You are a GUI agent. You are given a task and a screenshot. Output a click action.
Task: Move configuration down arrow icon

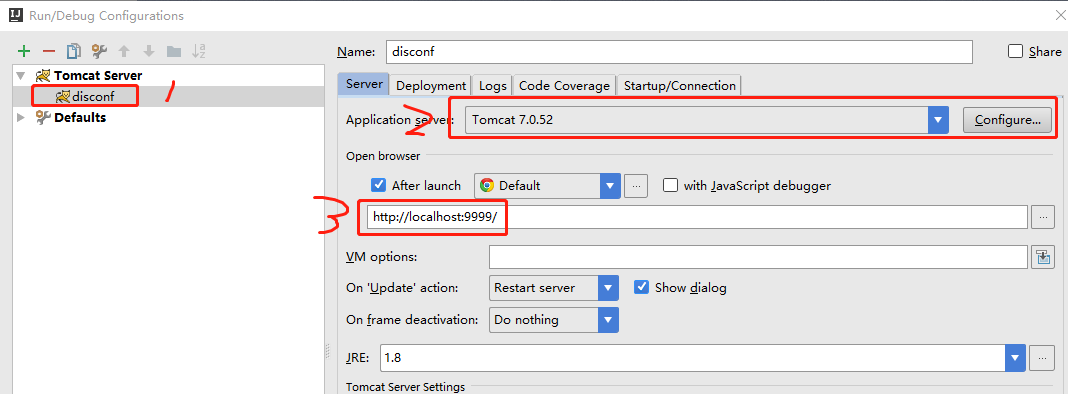(149, 50)
